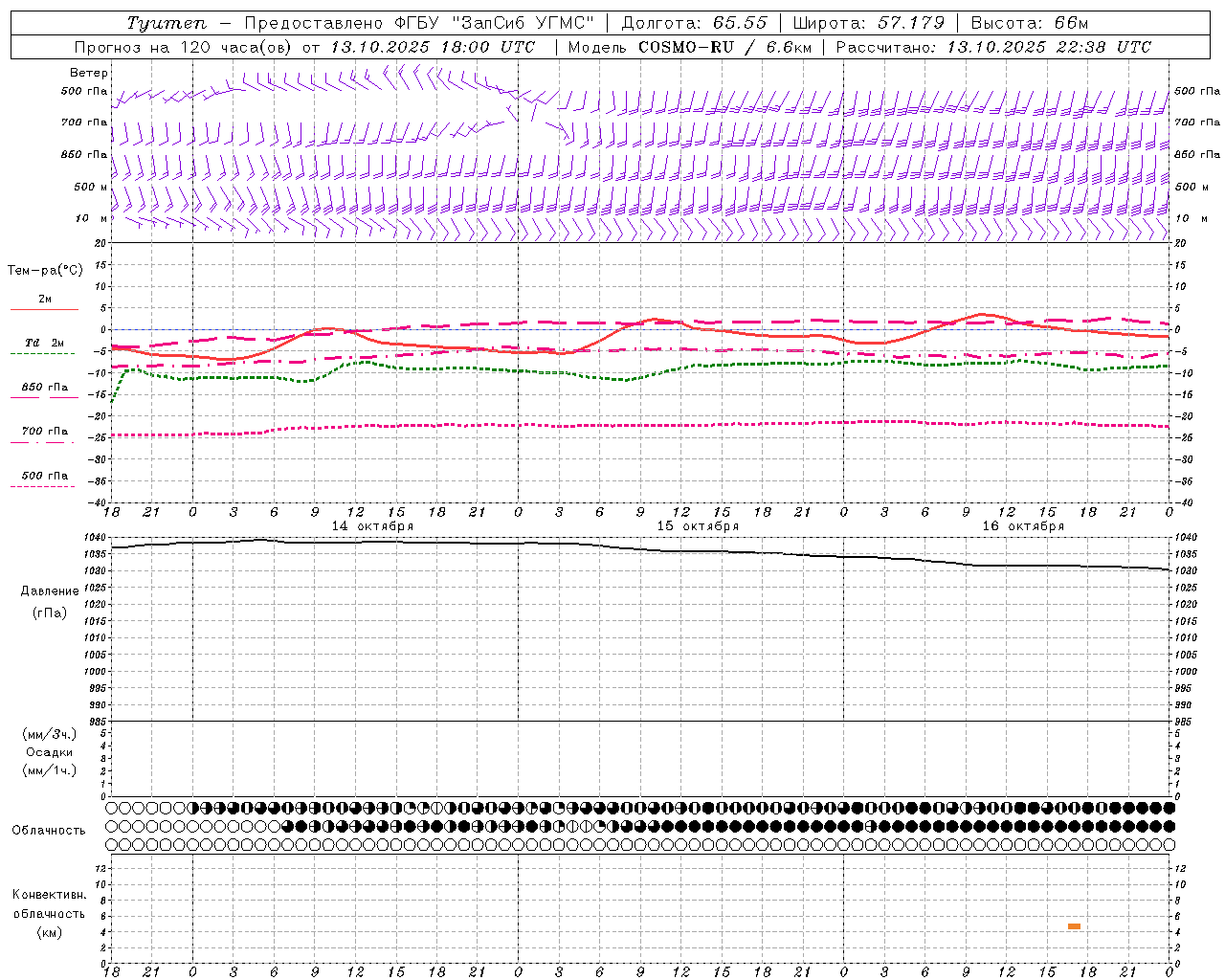Click the "Долгота: 65.55" header field
The width and height of the screenshot is (1225, 980).
(x=694, y=23)
